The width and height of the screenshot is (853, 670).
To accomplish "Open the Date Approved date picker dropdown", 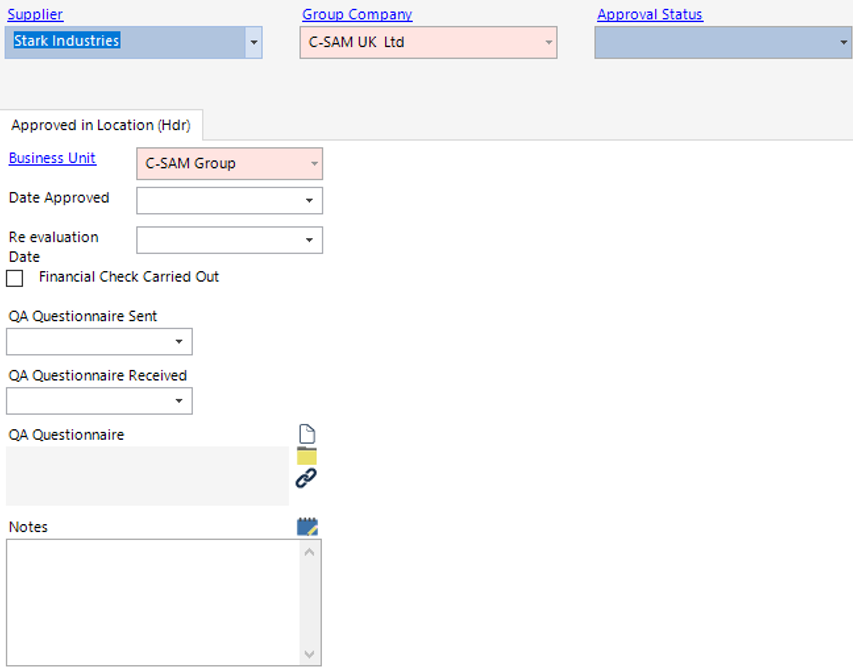I will tap(309, 201).
